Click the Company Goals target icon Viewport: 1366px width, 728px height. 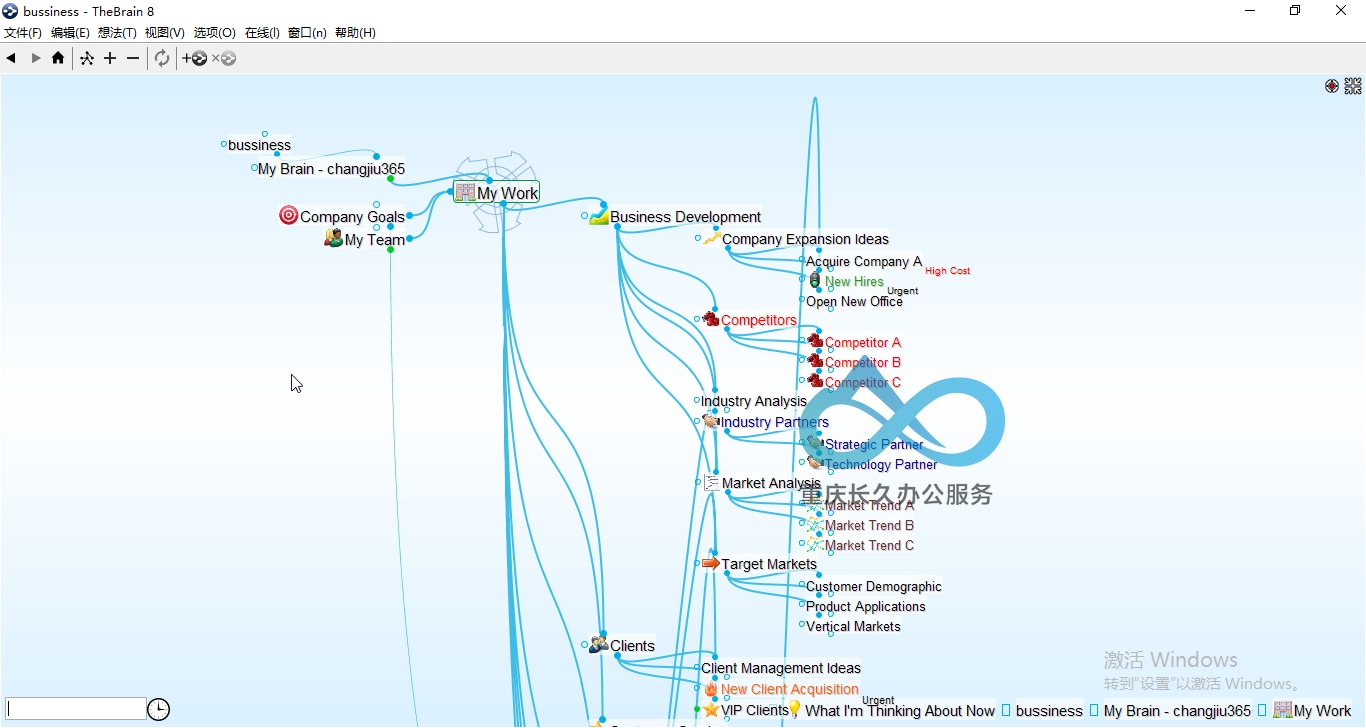288,215
